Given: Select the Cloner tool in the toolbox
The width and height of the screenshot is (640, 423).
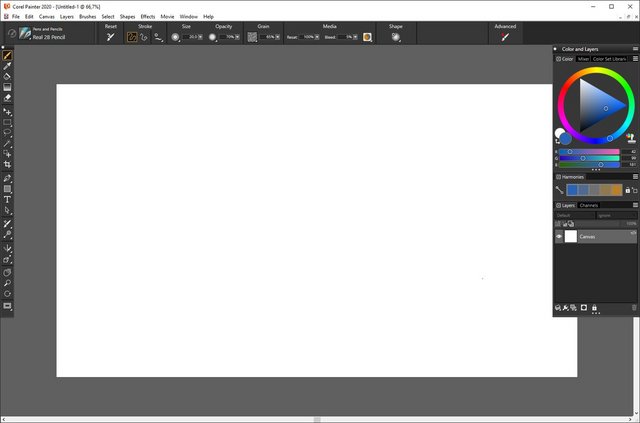Looking at the screenshot, I should 7,224.
